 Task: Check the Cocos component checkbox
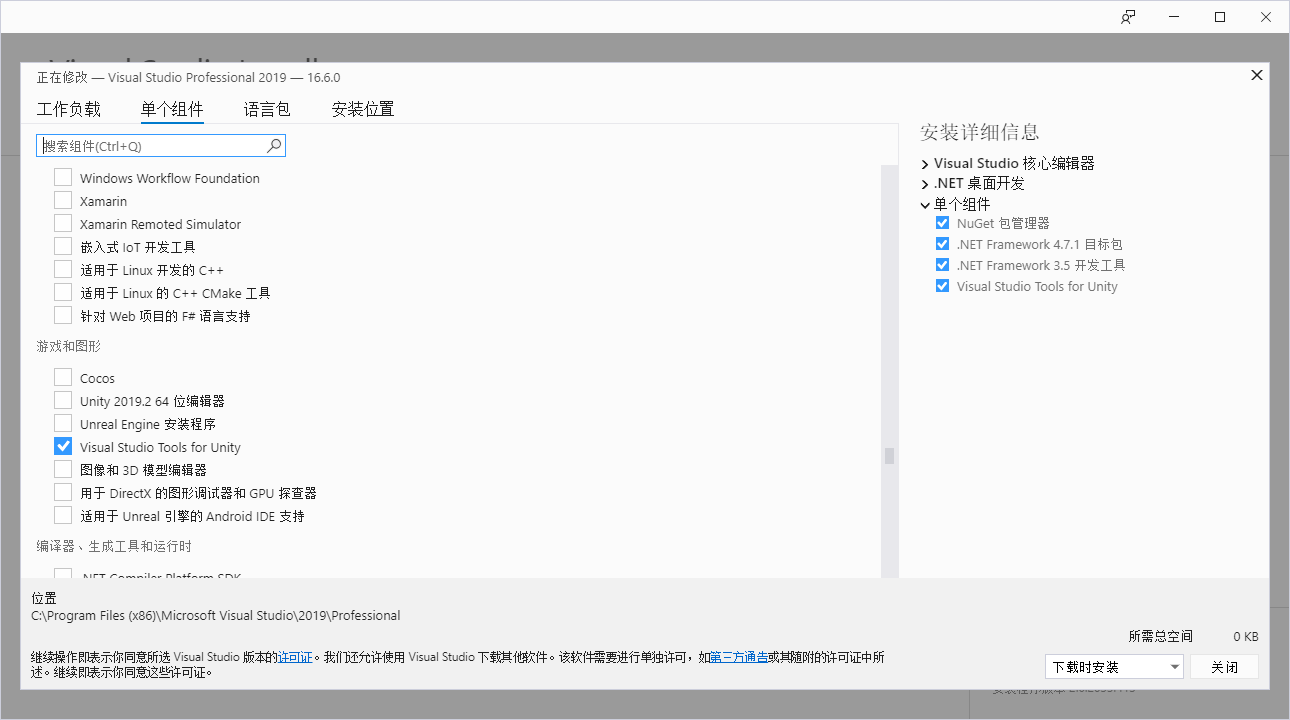63,378
